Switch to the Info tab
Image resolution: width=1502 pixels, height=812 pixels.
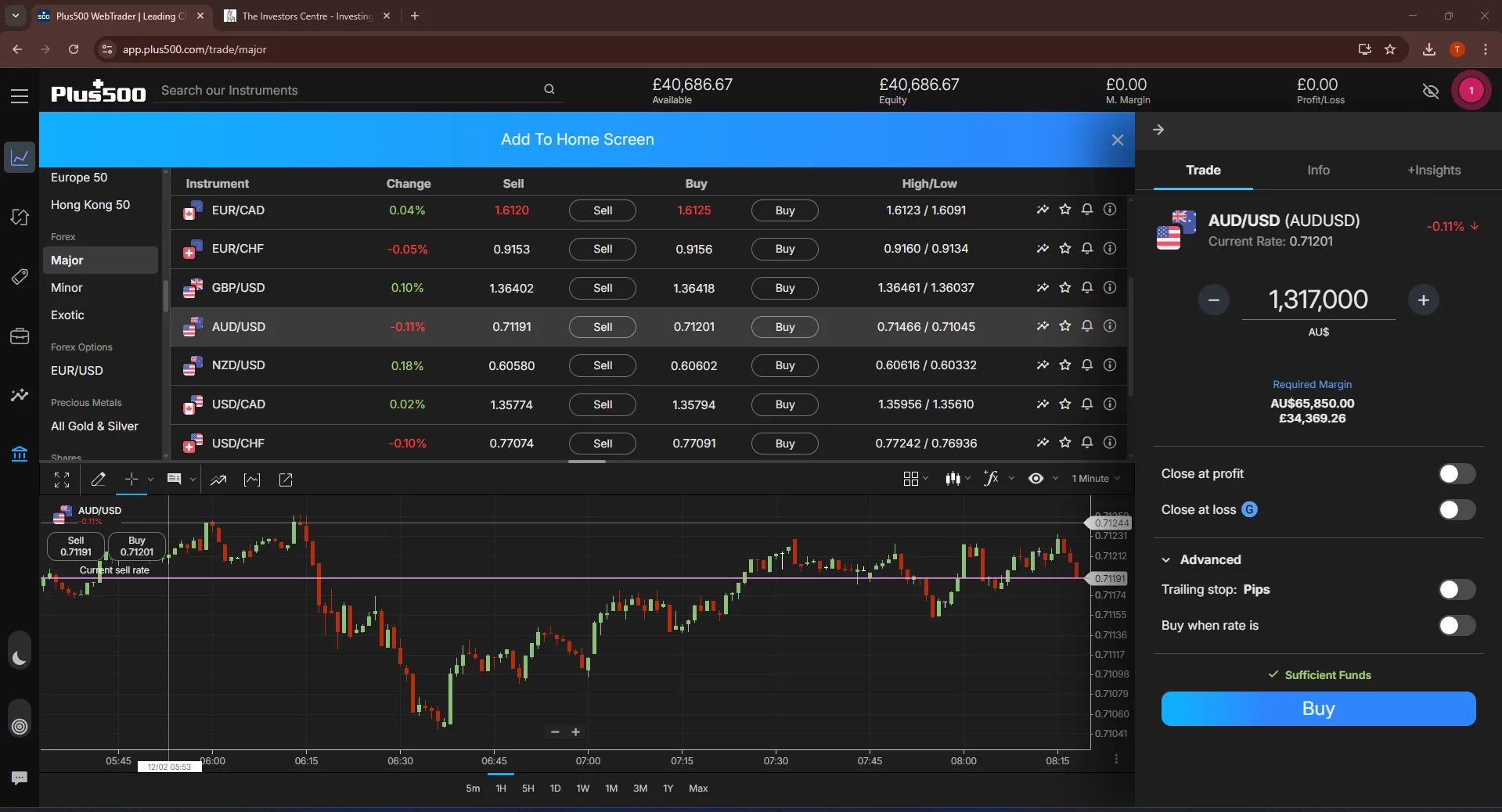click(x=1318, y=170)
